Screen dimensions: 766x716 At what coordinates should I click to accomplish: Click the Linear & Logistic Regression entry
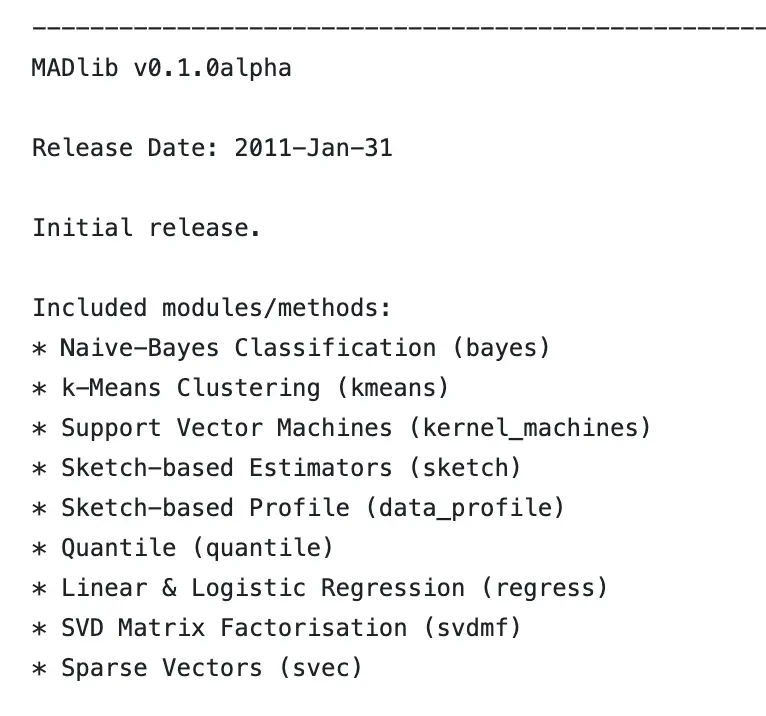[x=263, y=588]
